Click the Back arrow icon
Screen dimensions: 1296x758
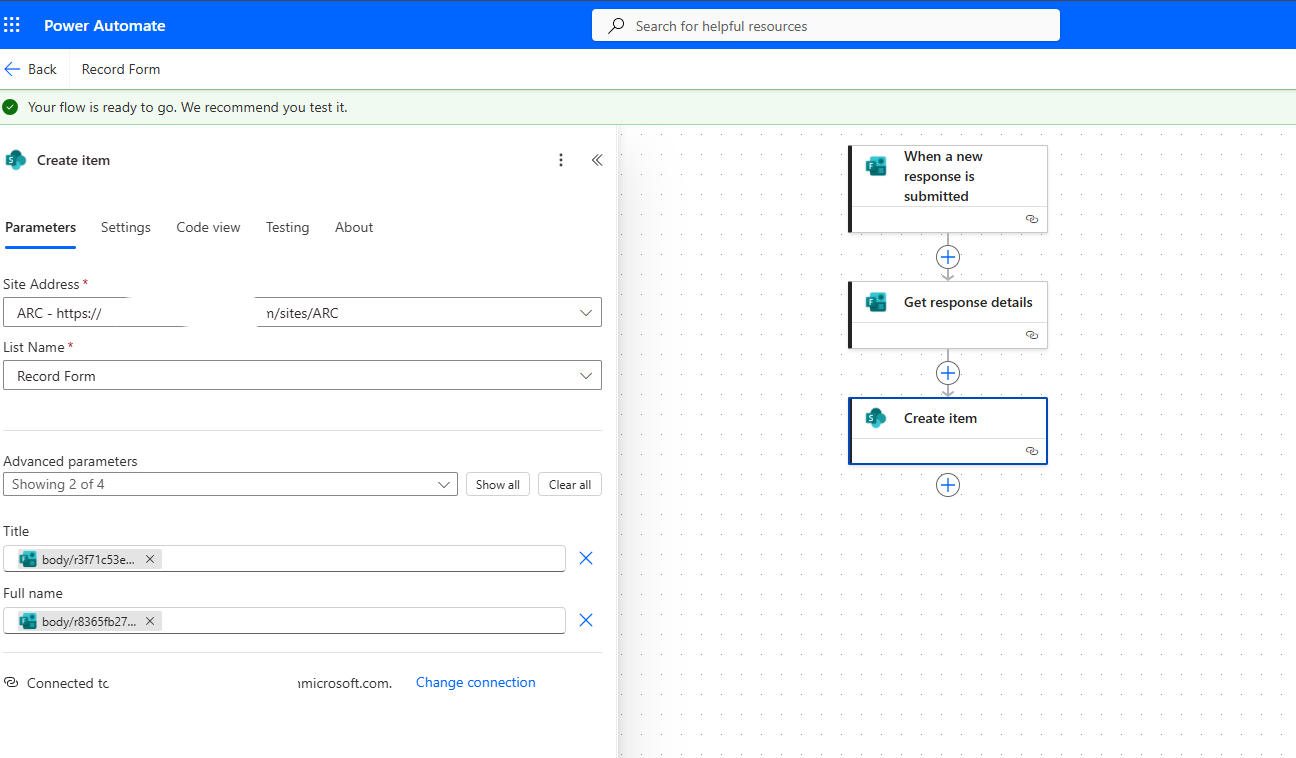[13, 69]
